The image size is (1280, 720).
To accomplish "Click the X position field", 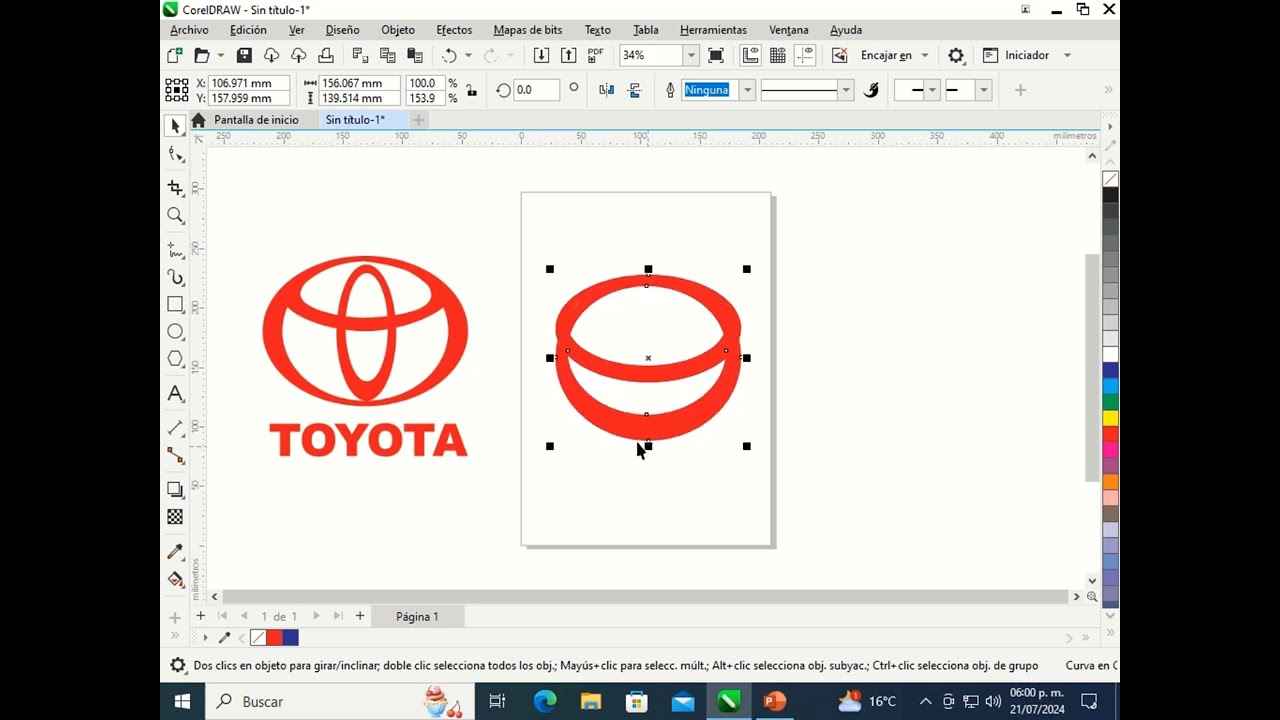I will click(x=249, y=83).
